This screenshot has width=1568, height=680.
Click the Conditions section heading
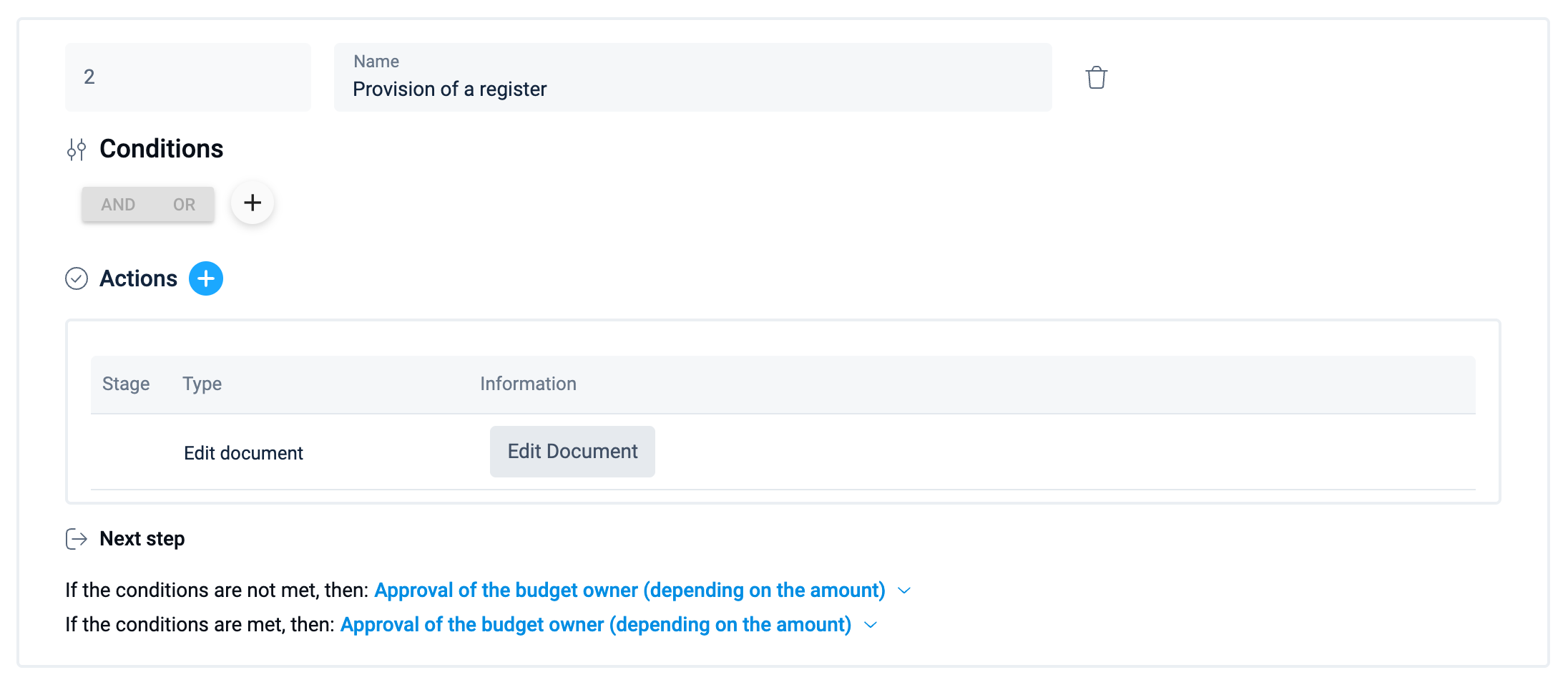coord(161,149)
